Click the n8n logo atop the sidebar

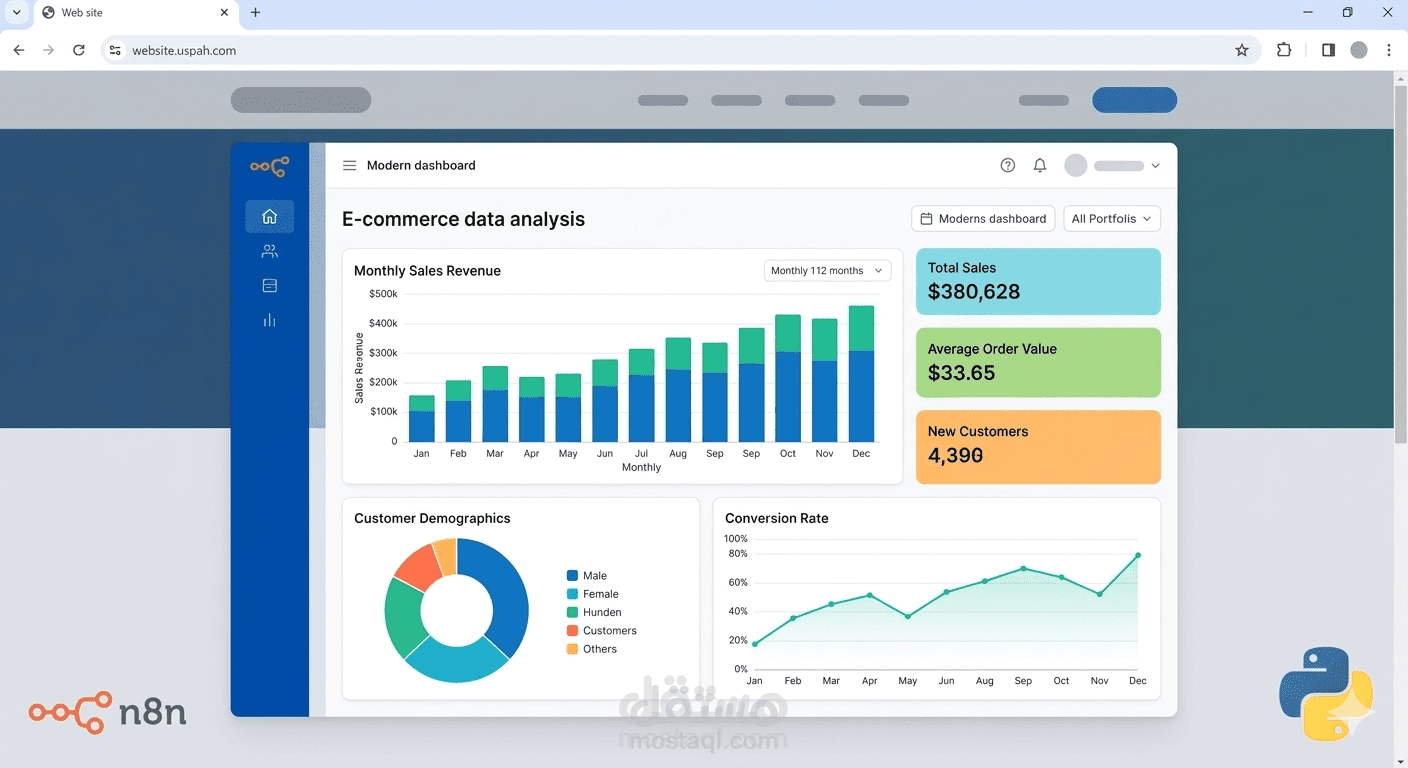(x=269, y=166)
